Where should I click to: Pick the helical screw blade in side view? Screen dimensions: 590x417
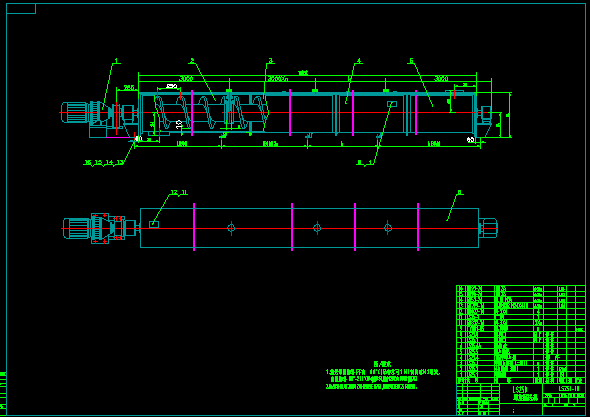tap(212, 112)
